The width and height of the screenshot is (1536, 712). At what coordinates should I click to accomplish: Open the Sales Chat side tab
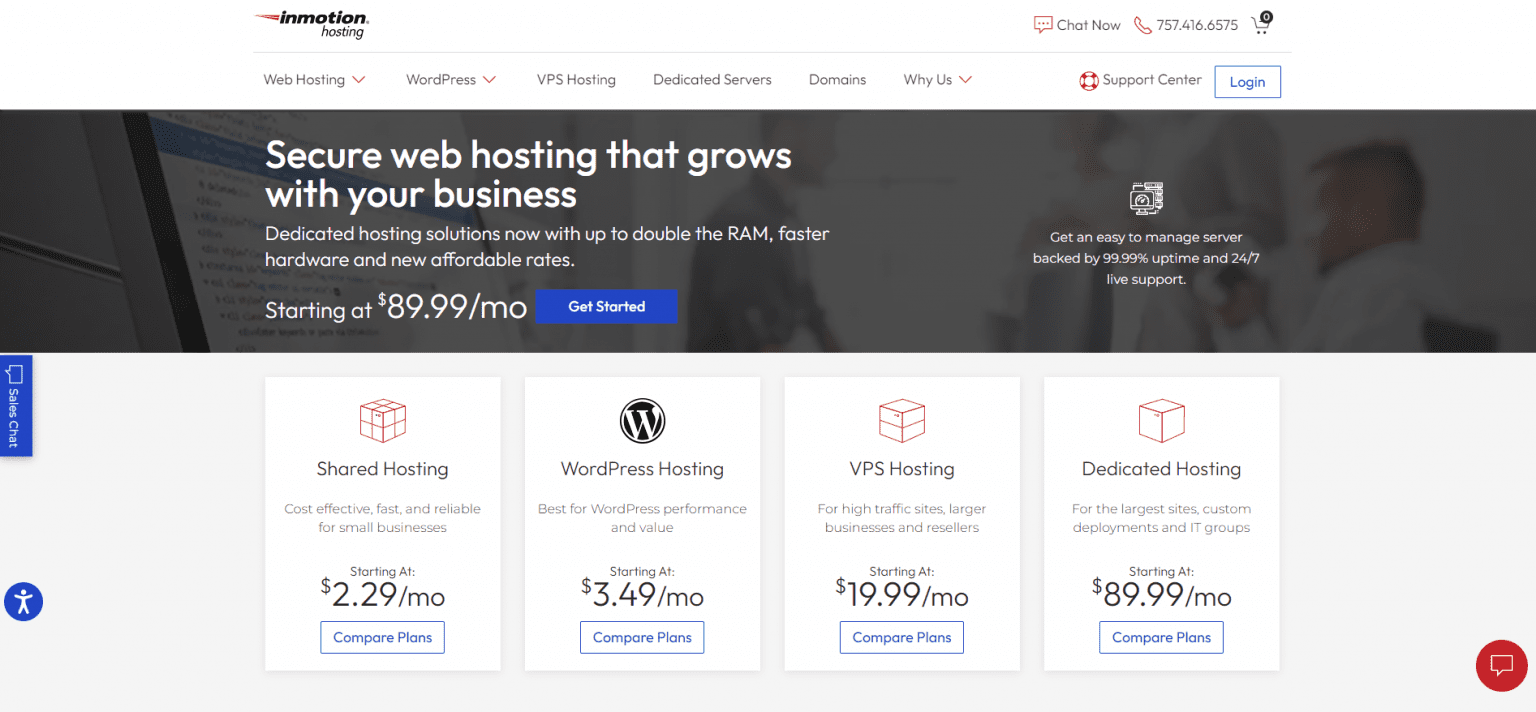coord(15,405)
